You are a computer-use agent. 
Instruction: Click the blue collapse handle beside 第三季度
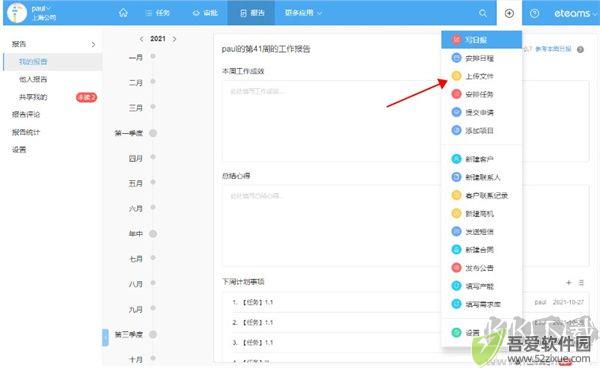105,337
